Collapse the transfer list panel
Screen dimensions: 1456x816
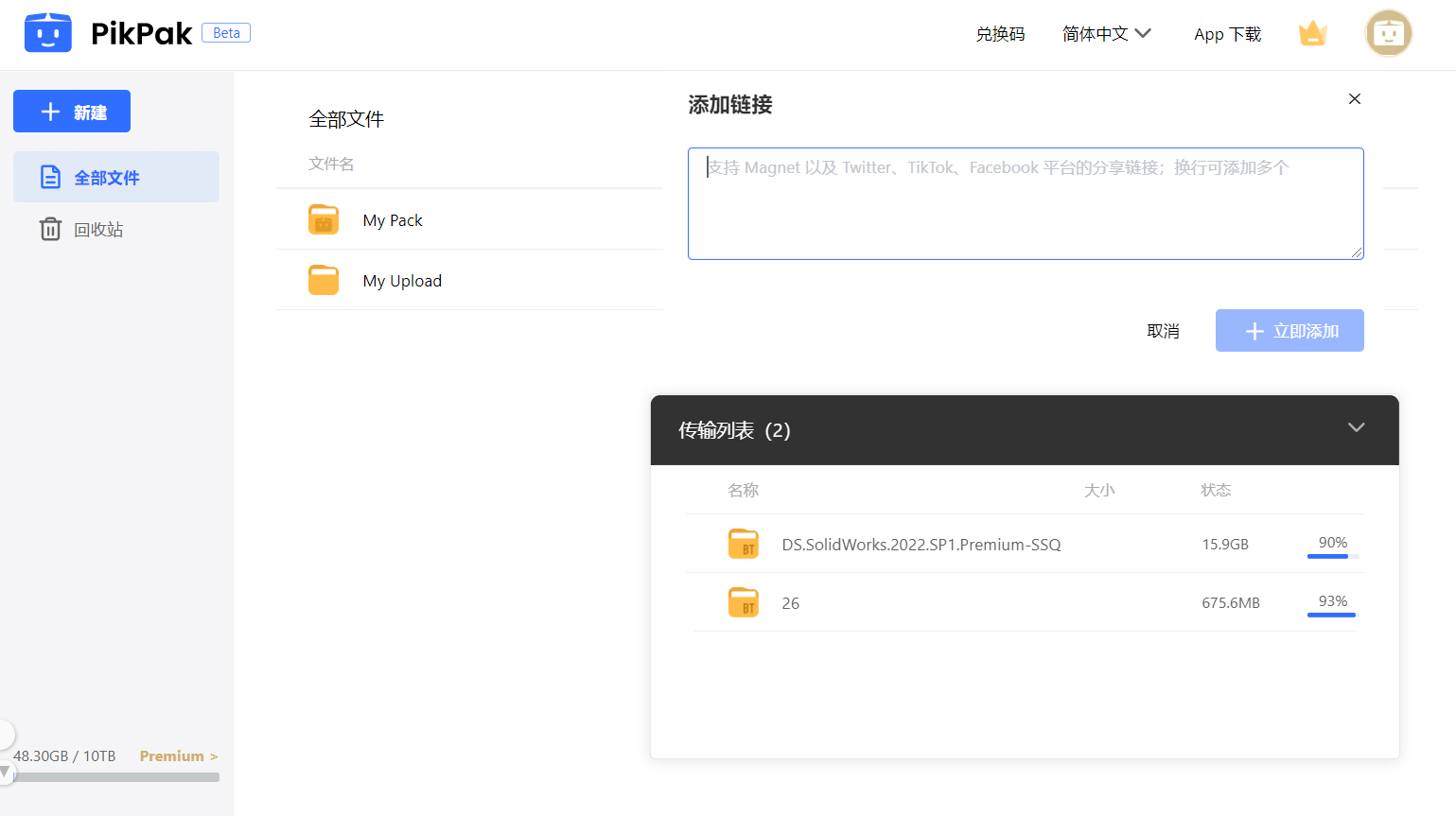coord(1356,427)
